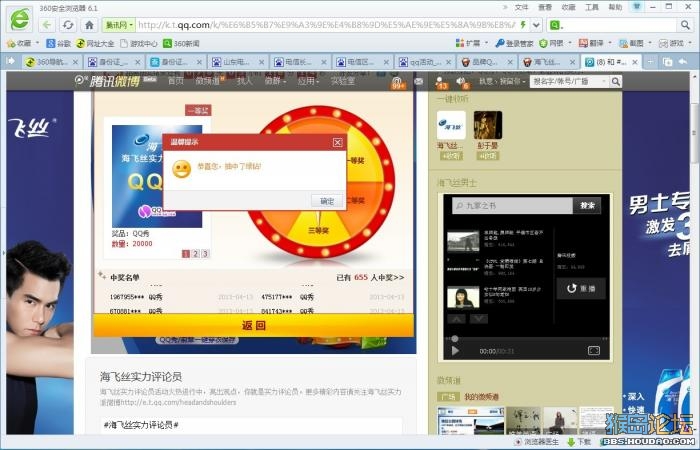Open 登录管家 key icon in toolbar

coord(514,43)
